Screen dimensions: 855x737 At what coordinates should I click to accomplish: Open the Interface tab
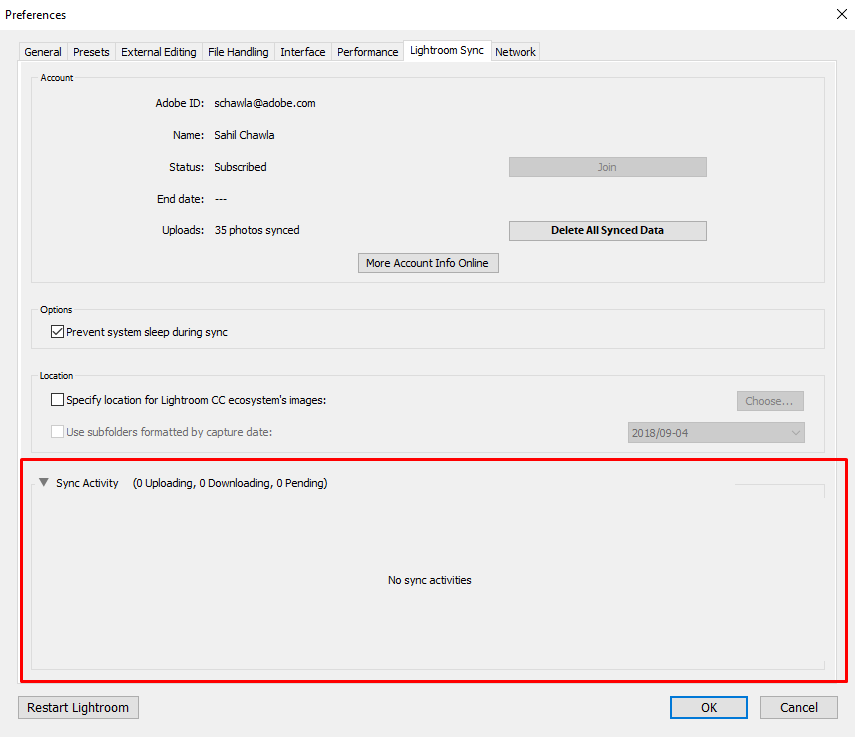click(302, 51)
